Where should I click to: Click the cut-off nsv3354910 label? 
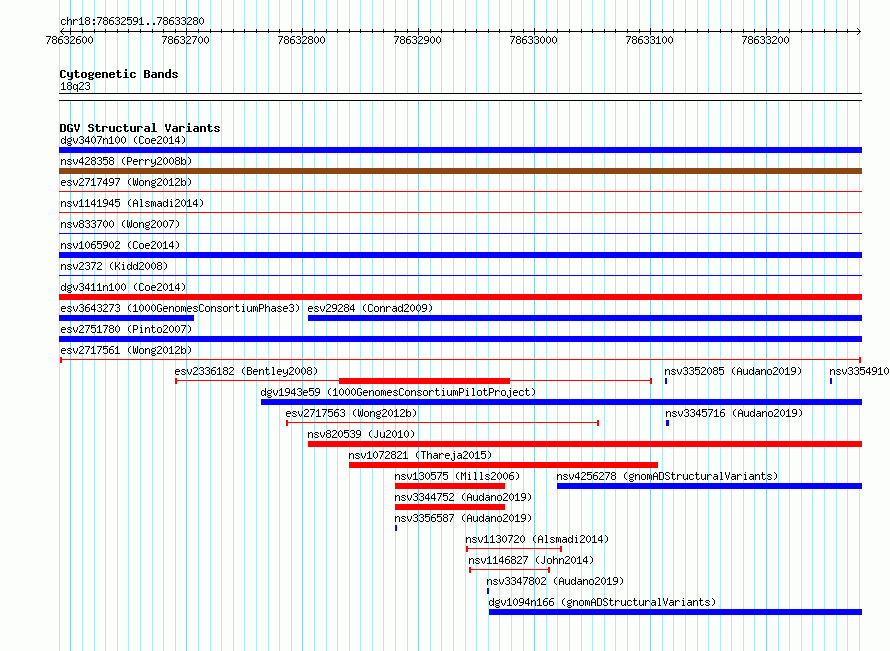pos(859,371)
